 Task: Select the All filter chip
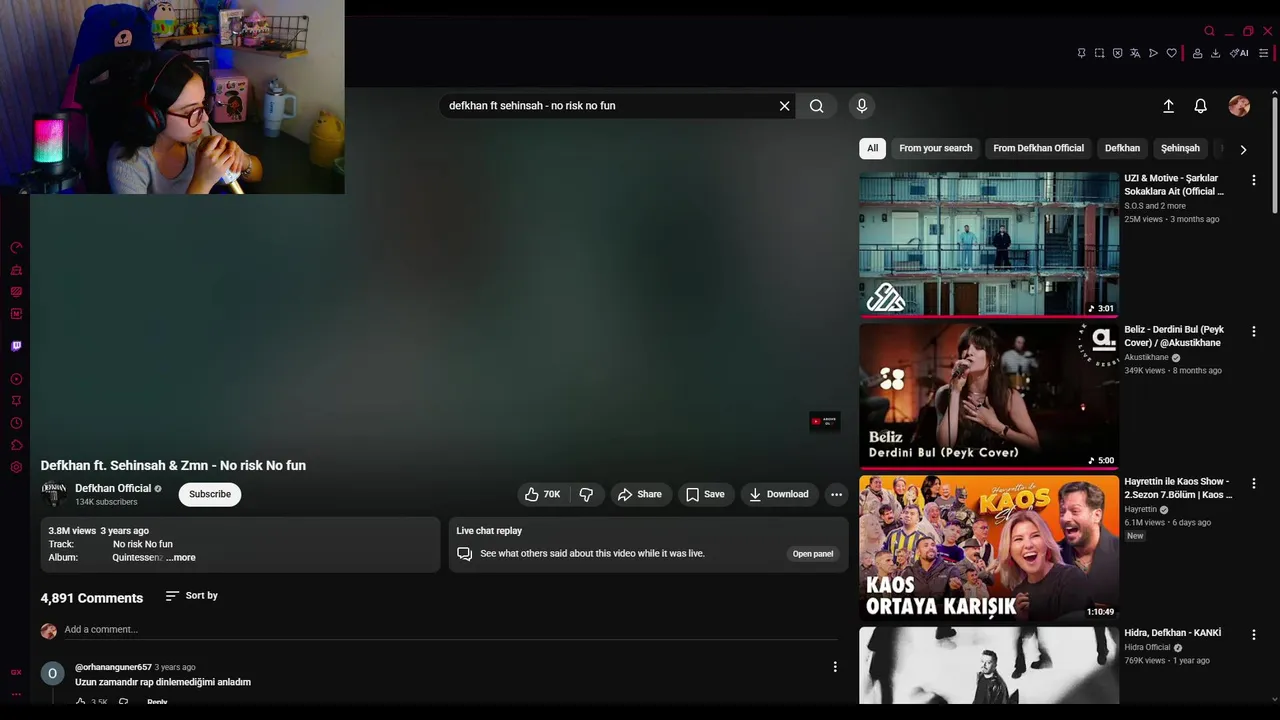click(x=872, y=148)
